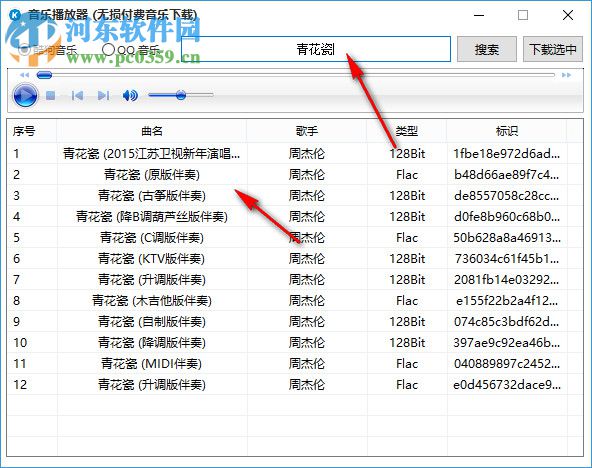The height and width of the screenshot is (468, 592).
Task: Click identifier 397ae9c92ea46b...
Action: coord(507,343)
